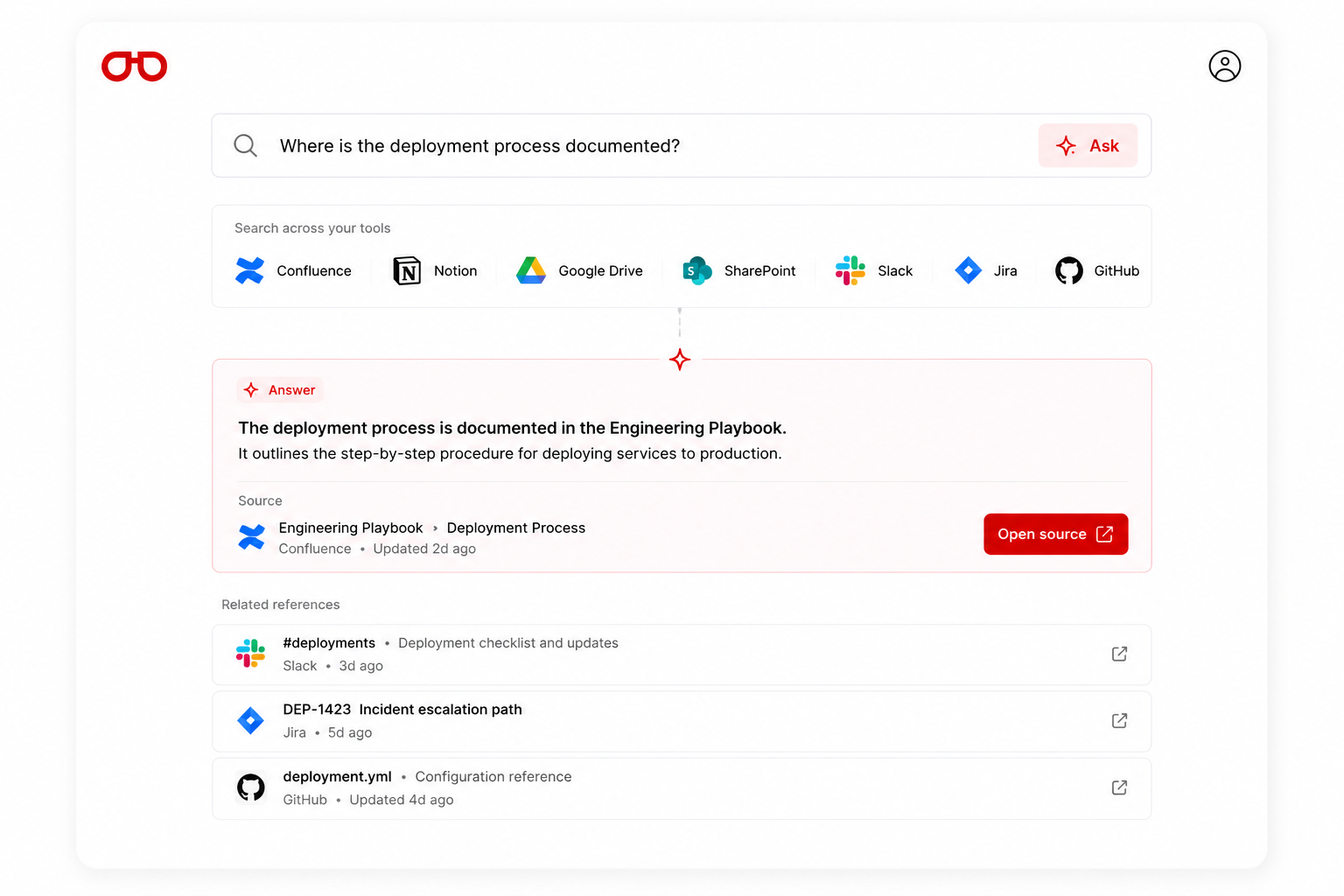The width and height of the screenshot is (1344, 896).
Task: Open DEP-1423 Incident escalation path entry
Action: pos(682,721)
